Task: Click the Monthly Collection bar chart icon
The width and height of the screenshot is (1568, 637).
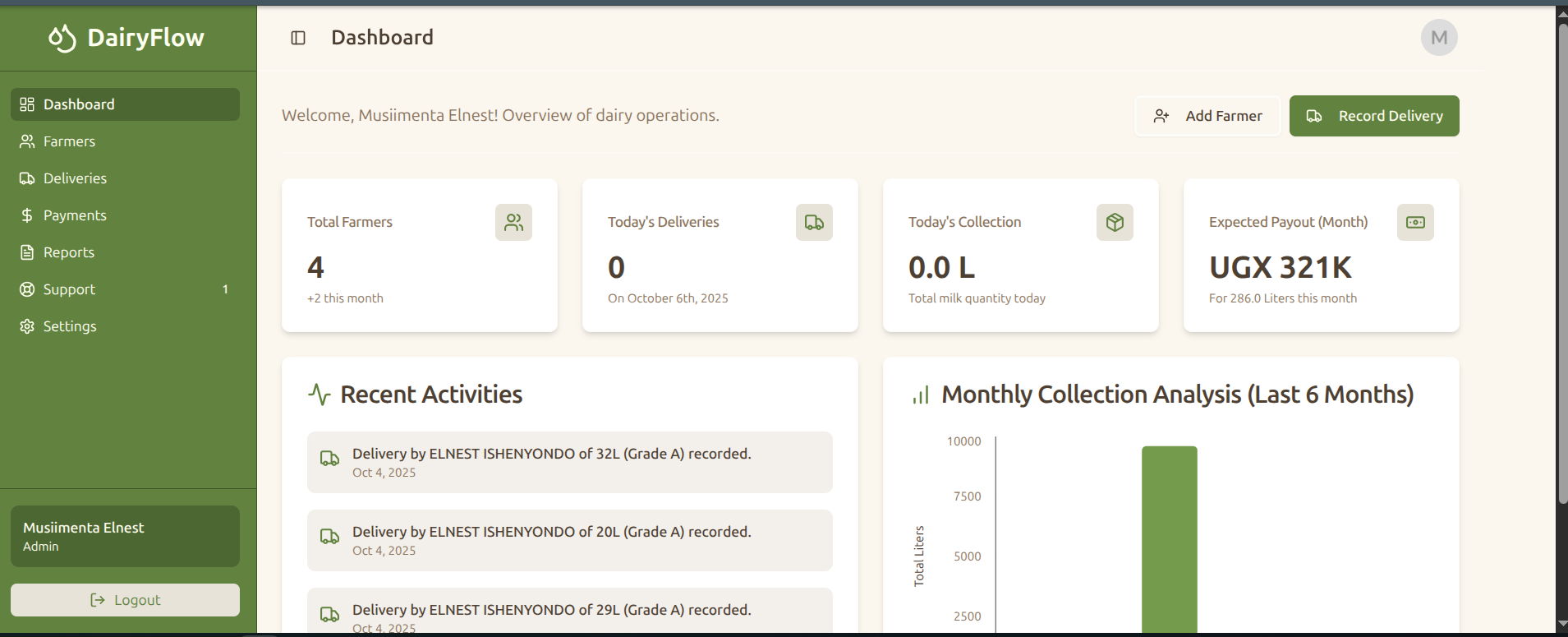Action: tap(920, 395)
